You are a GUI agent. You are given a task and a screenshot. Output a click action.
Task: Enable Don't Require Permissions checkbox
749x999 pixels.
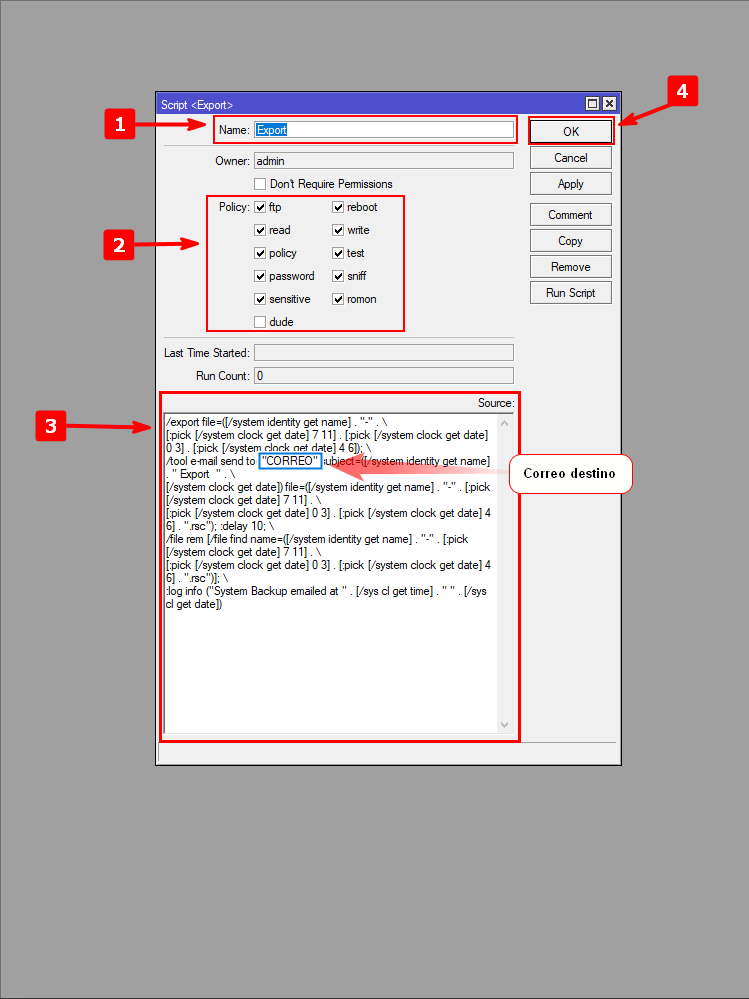pyautogui.click(x=260, y=184)
